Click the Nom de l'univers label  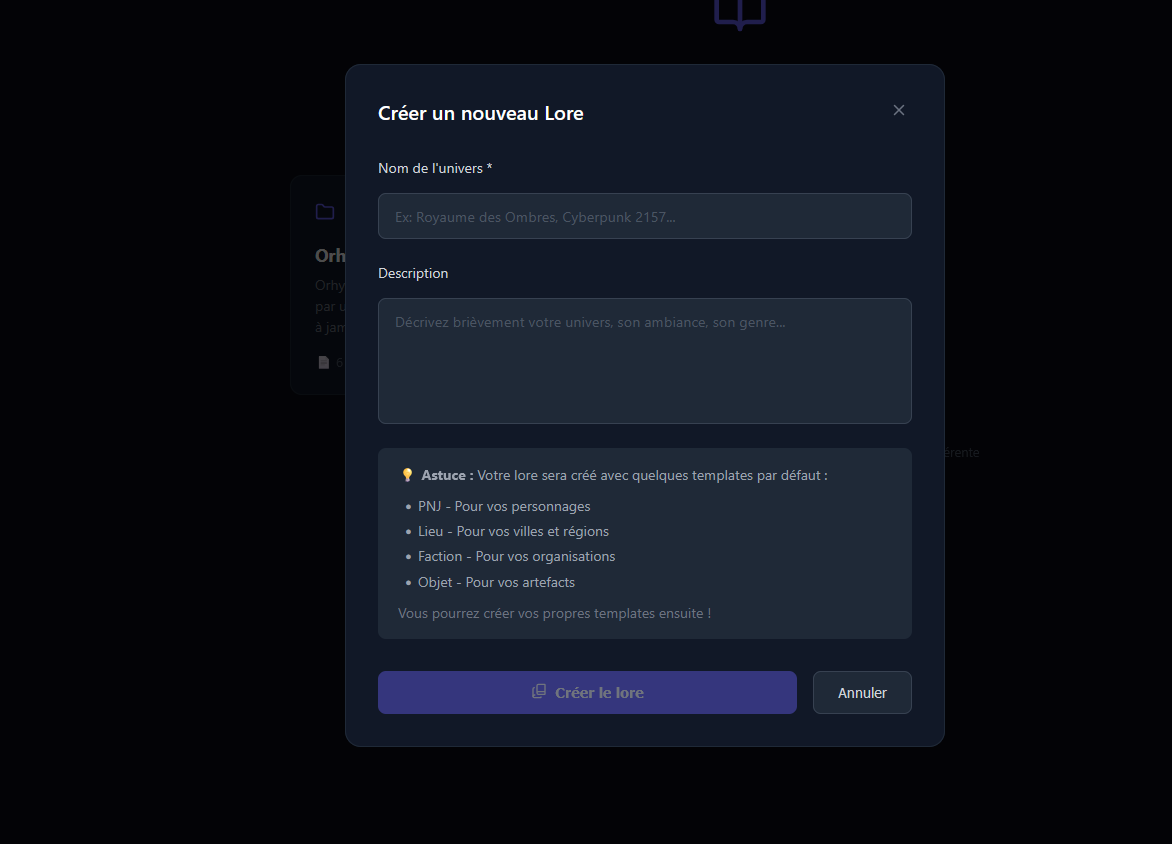[435, 168]
